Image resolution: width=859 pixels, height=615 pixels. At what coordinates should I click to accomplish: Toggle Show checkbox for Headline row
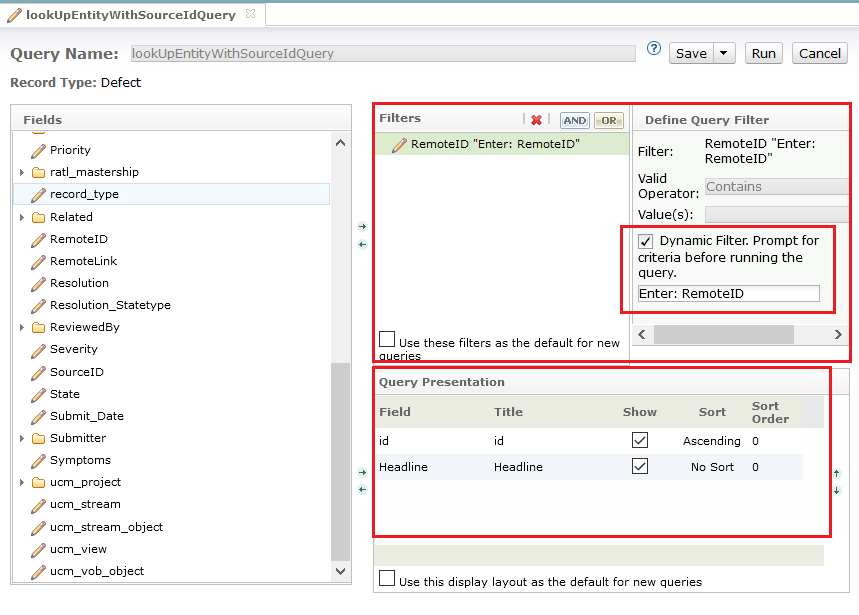coord(640,466)
